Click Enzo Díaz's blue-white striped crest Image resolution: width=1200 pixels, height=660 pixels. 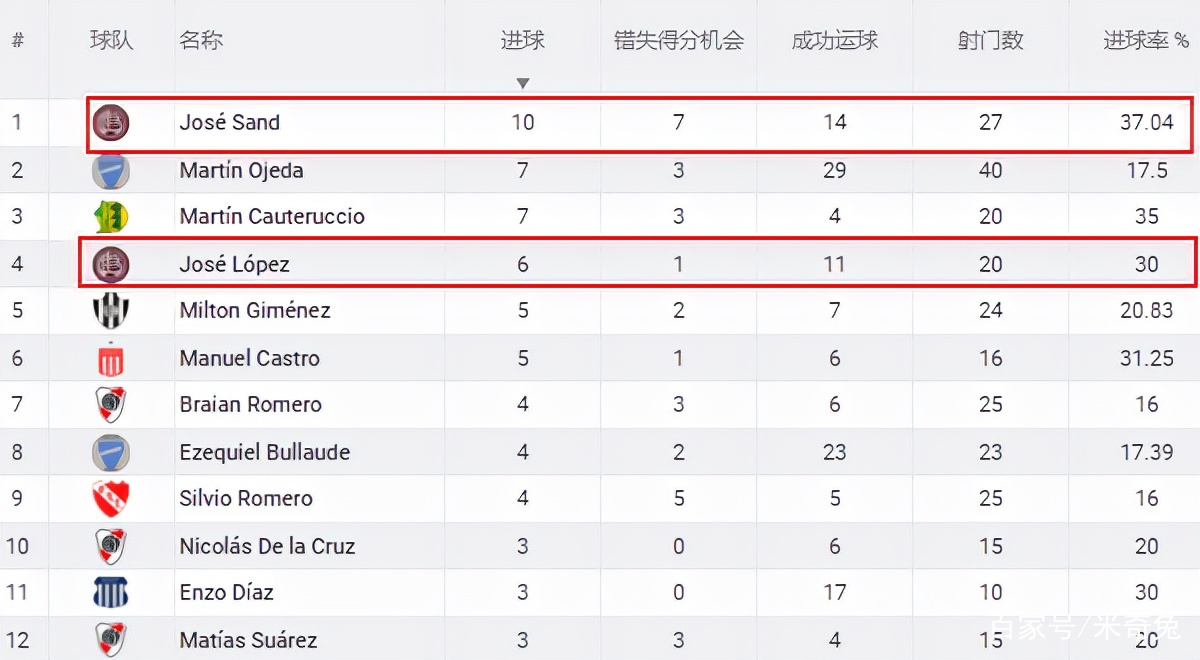coord(111,592)
